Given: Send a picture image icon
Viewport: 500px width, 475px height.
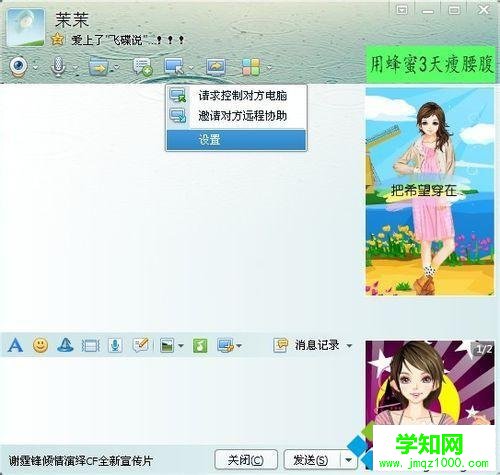Looking at the screenshot, I should click(x=167, y=346).
